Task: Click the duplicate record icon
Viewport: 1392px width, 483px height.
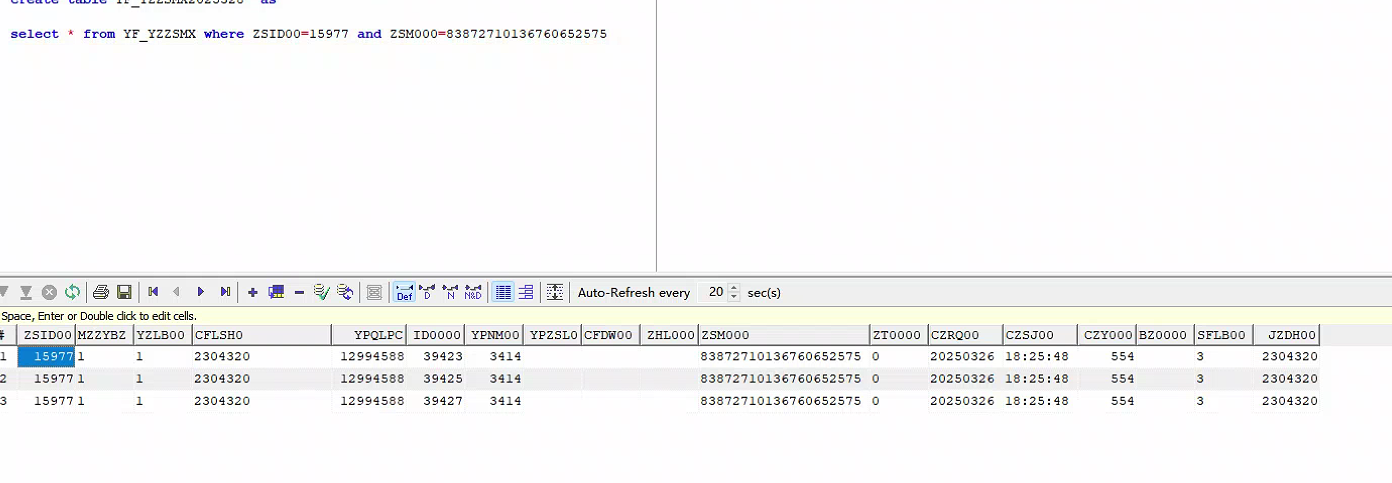Action: coord(276,292)
